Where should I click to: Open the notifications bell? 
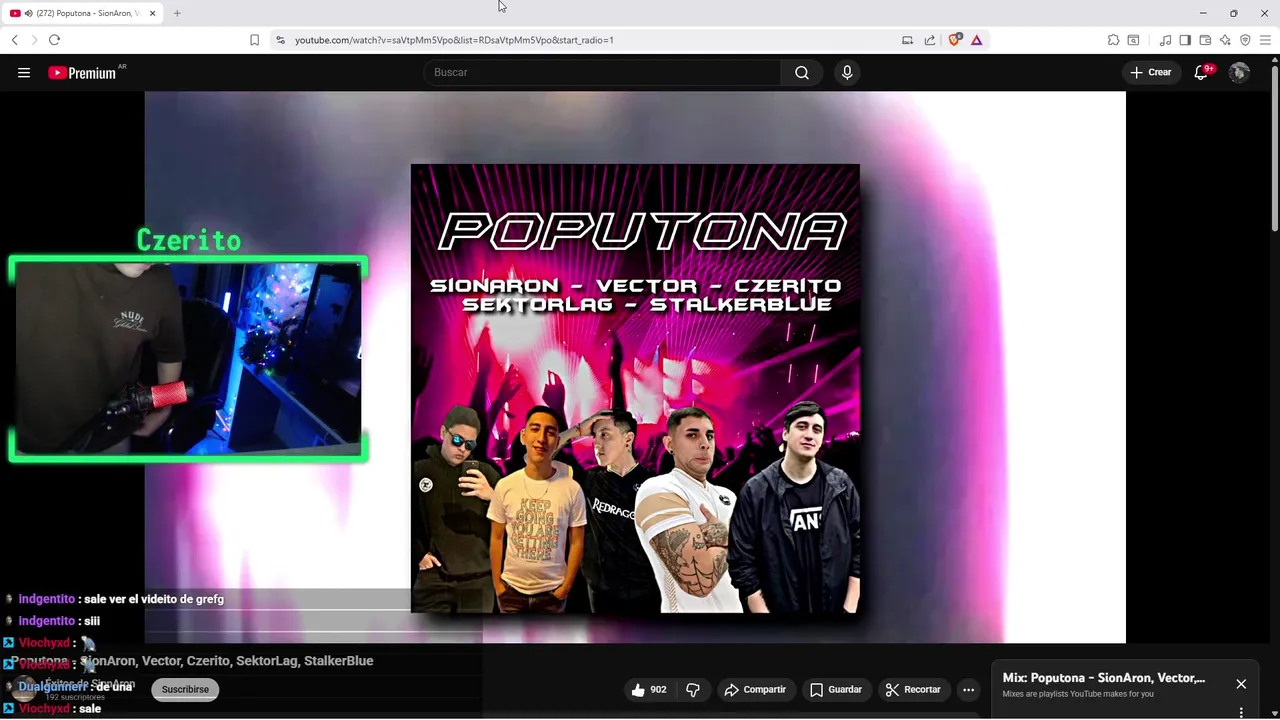(x=1202, y=72)
